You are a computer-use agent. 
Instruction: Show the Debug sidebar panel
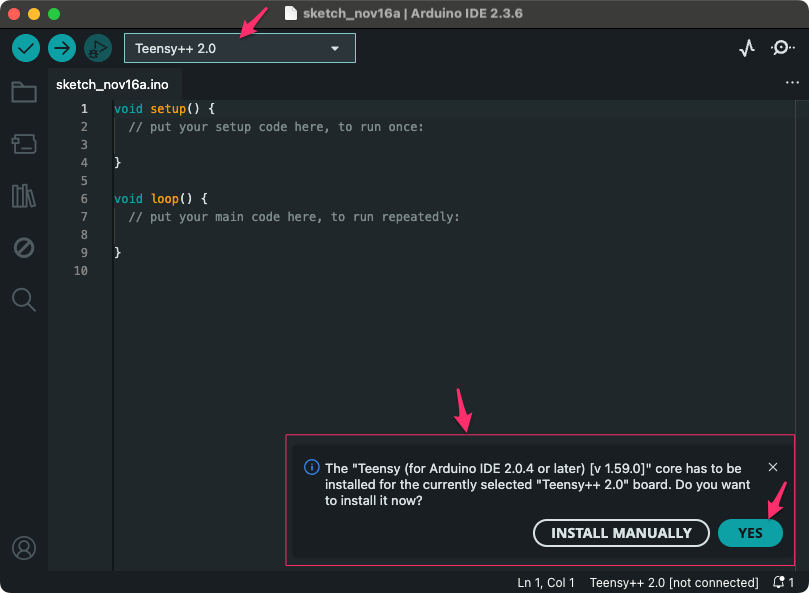pyautogui.click(x=24, y=247)
